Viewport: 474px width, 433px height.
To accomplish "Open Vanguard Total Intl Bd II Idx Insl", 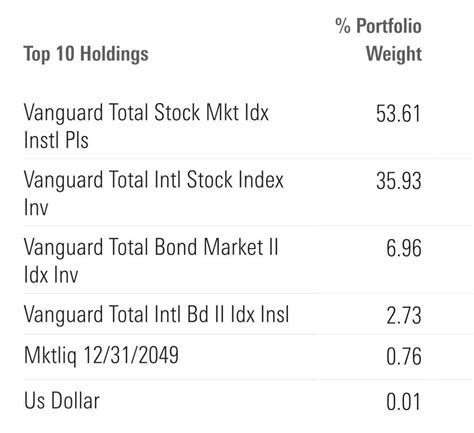I will (156, 314).
